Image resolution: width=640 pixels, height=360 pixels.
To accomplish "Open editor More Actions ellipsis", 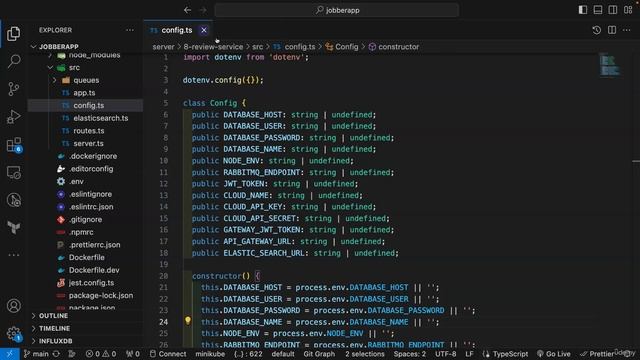I will (x=627, y=30).
